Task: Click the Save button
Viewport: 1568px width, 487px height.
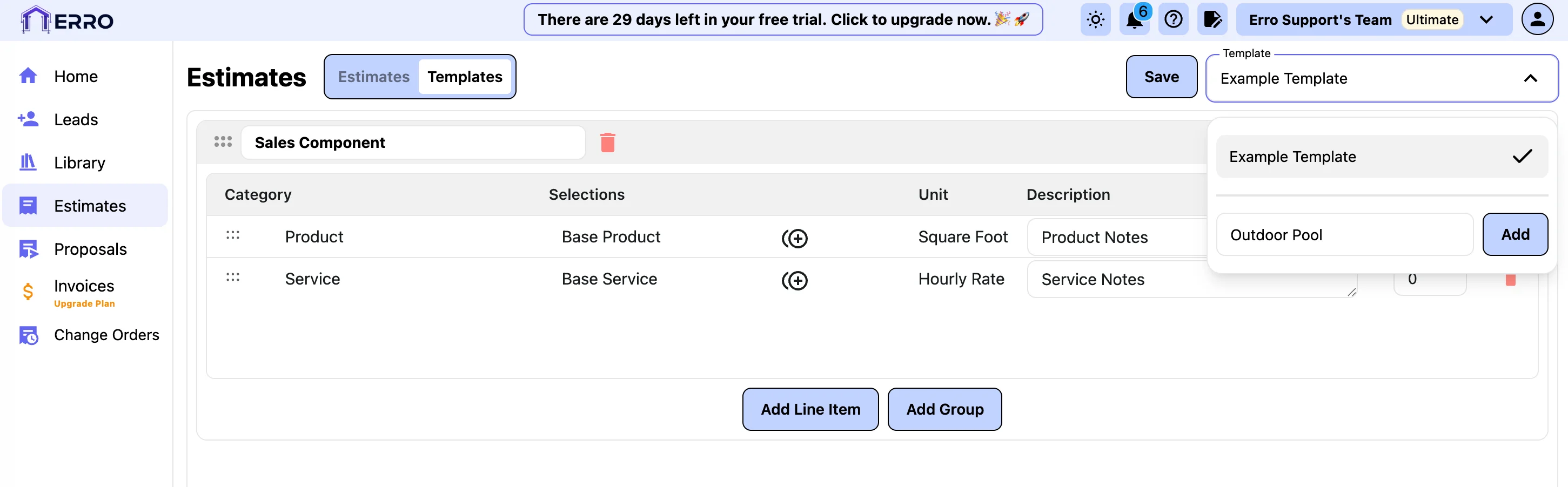Action: pos(1161,77)
